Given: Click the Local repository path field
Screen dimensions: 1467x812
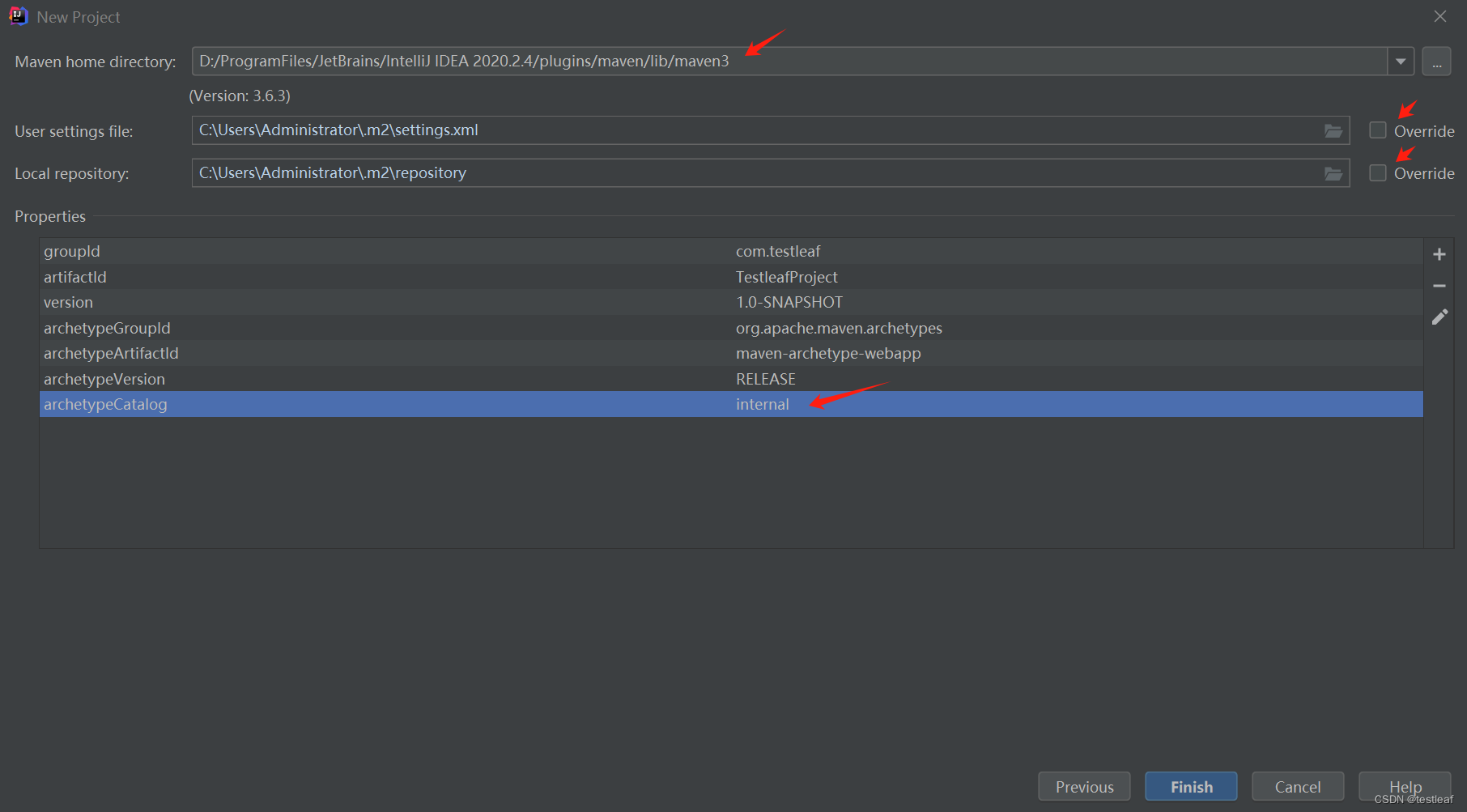Looking at the screenshot, I should 770,172.
